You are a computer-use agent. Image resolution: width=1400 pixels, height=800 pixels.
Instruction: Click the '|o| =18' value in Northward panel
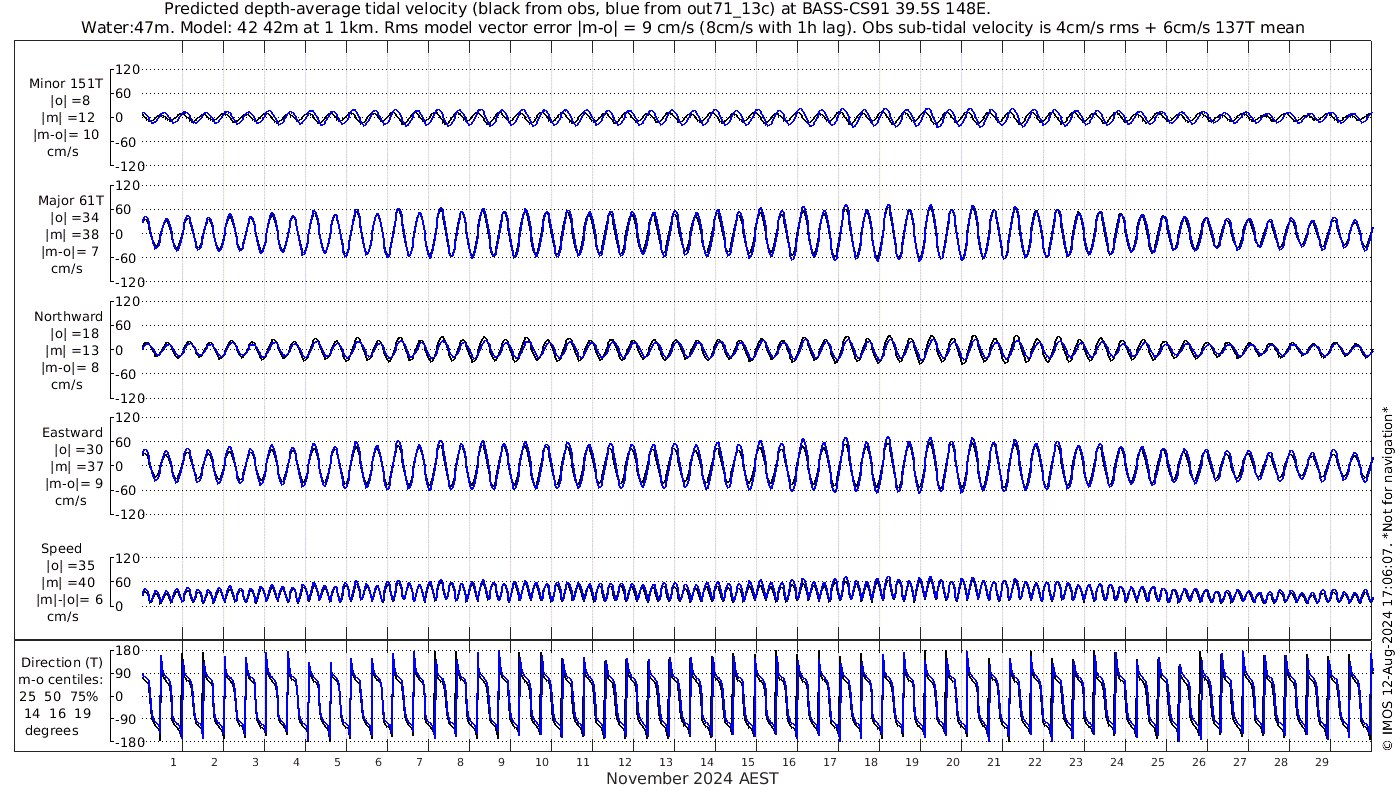[75, 333]
